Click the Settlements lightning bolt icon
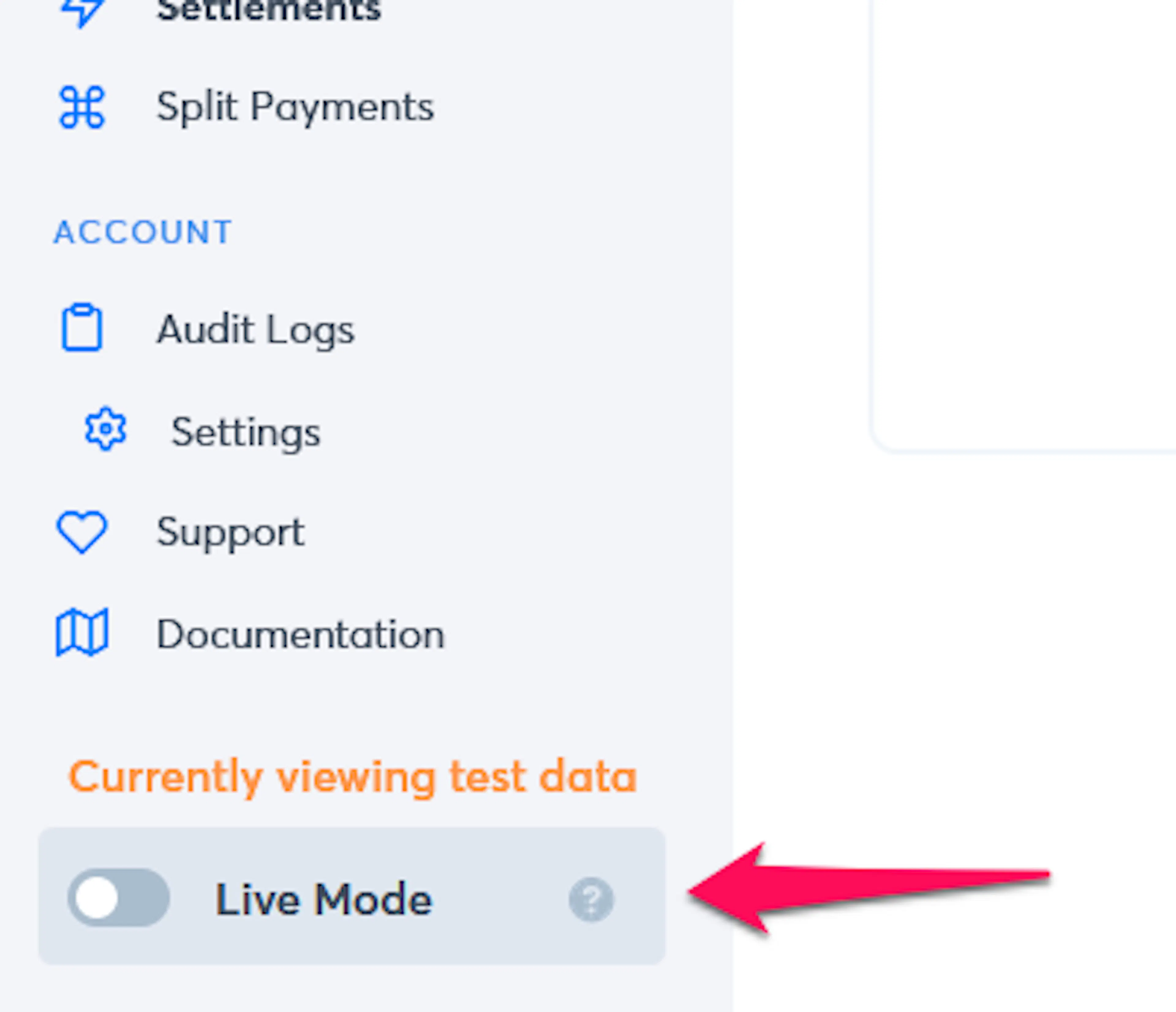The image size is (1176, 1012). point(83,11)
